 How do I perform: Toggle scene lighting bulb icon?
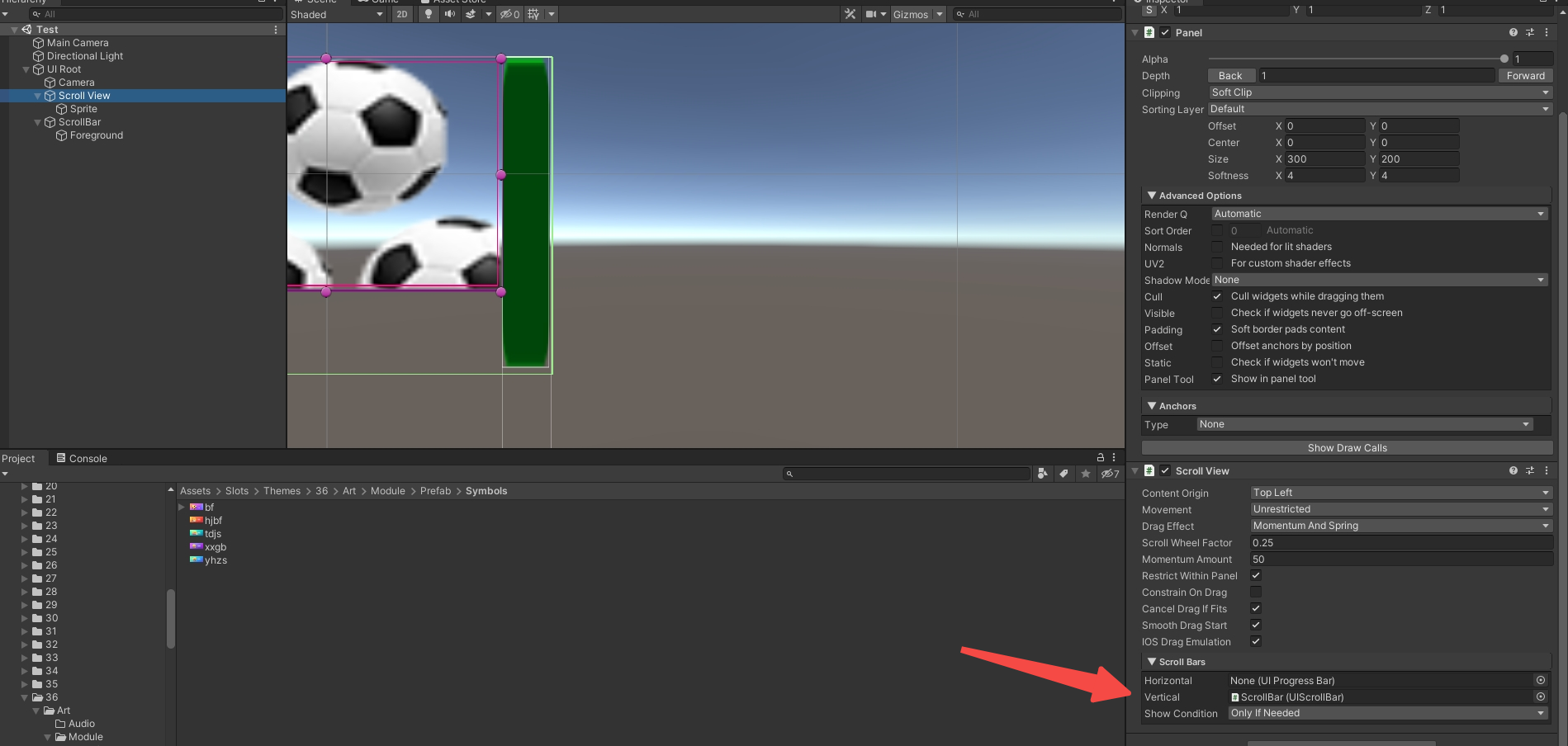(428, 14)
